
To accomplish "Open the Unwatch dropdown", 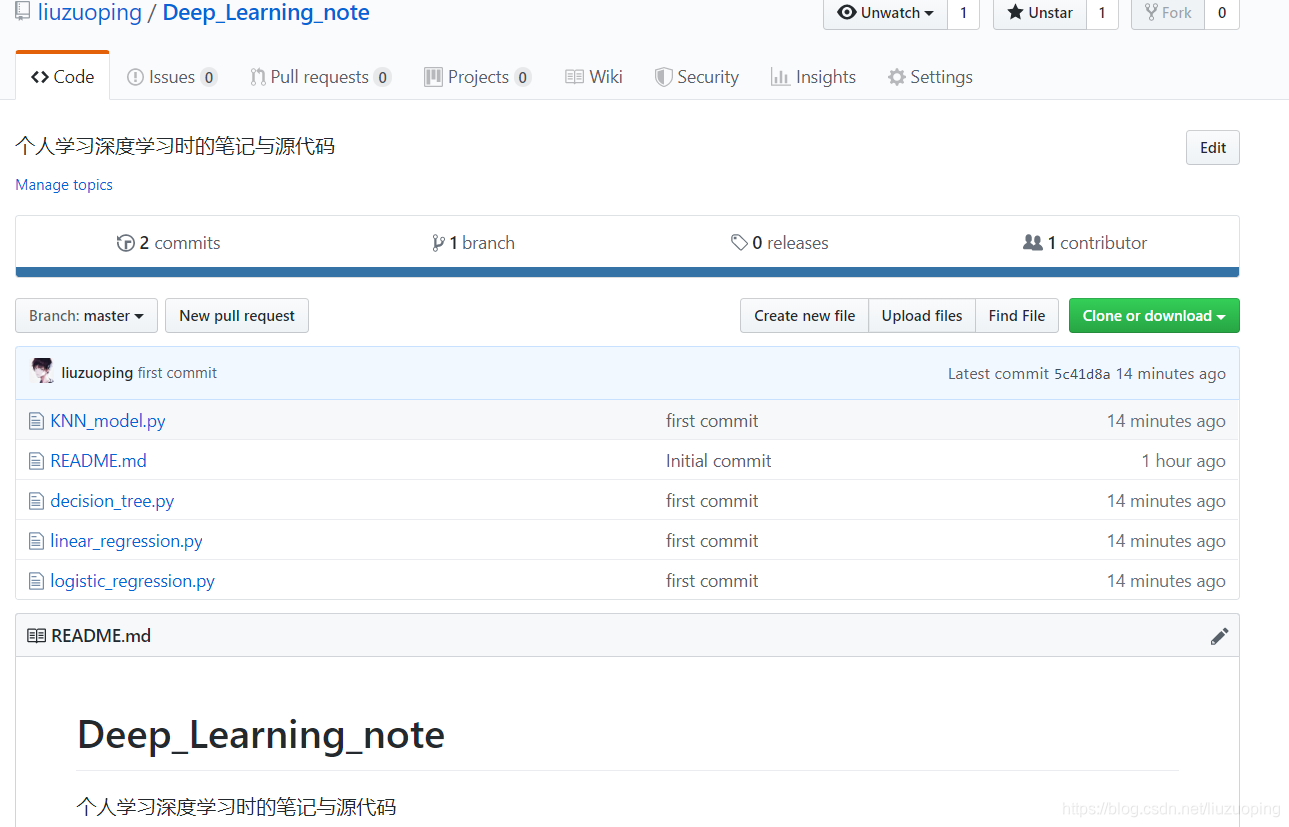I will (885, 13).
